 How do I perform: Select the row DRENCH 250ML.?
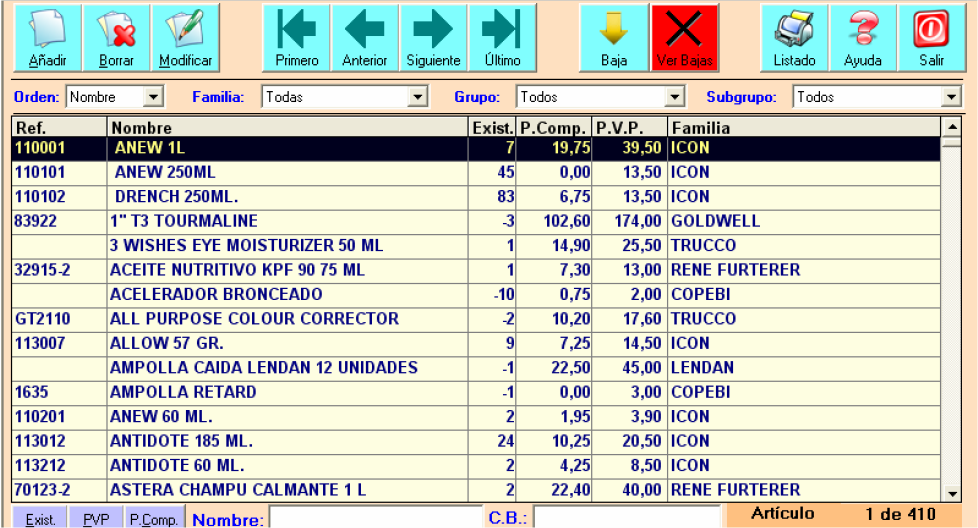(x=476, y=197)
